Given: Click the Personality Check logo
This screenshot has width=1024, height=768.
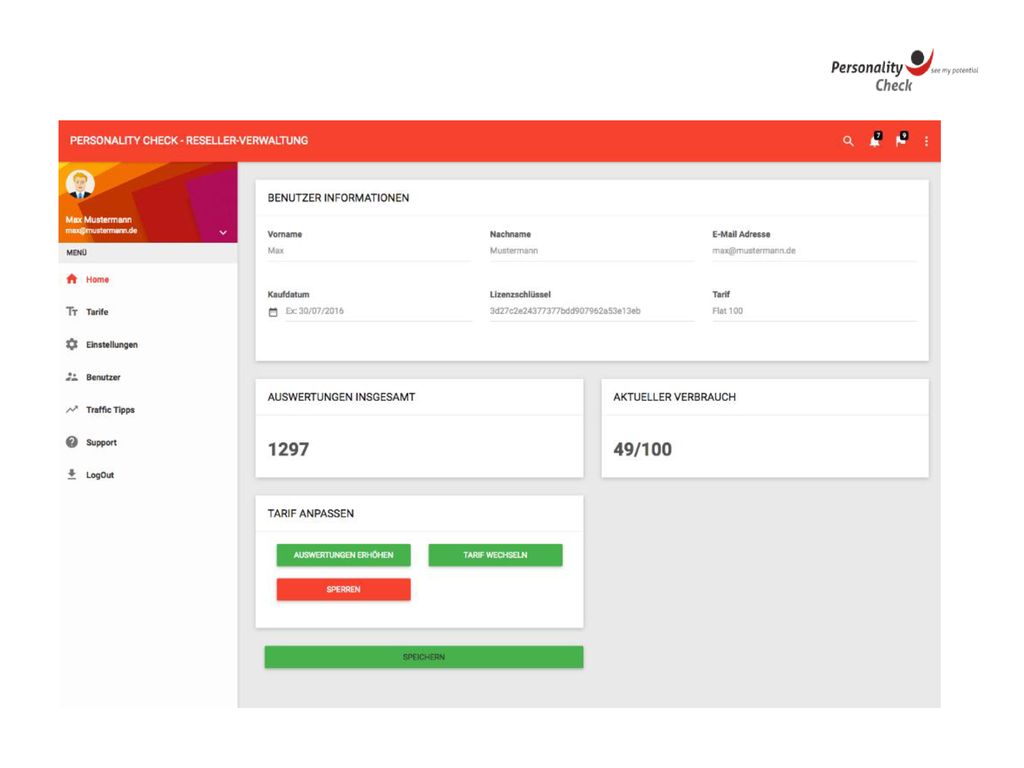Looking at the screenshot, I should point(904,71).
